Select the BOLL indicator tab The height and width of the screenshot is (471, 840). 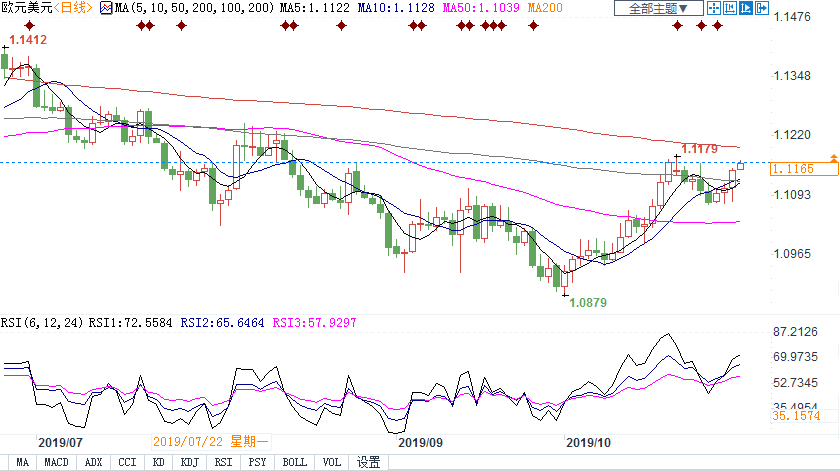(x=297, y=462)
